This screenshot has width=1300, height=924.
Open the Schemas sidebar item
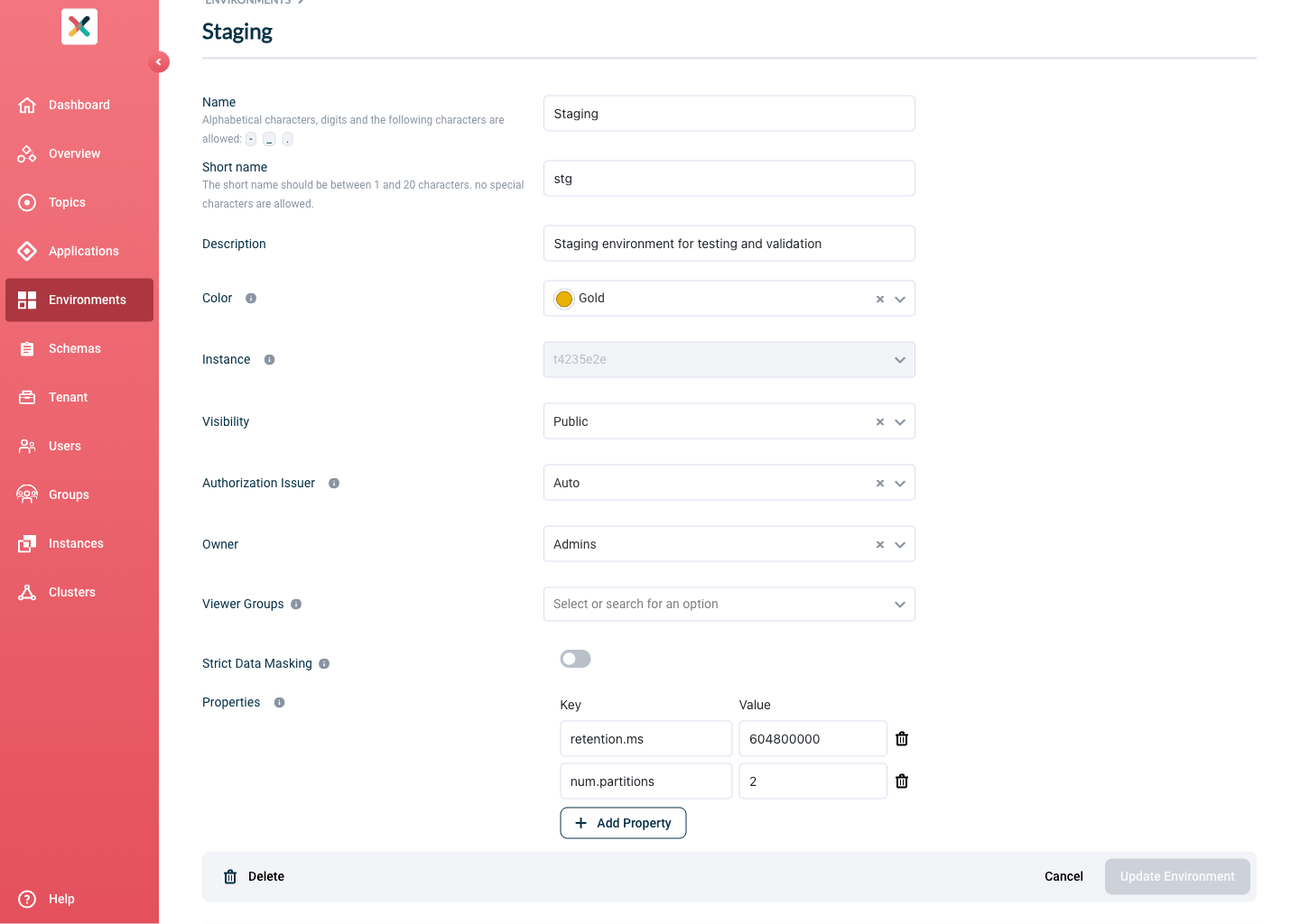pyautogui.click(x=74, y=348)
